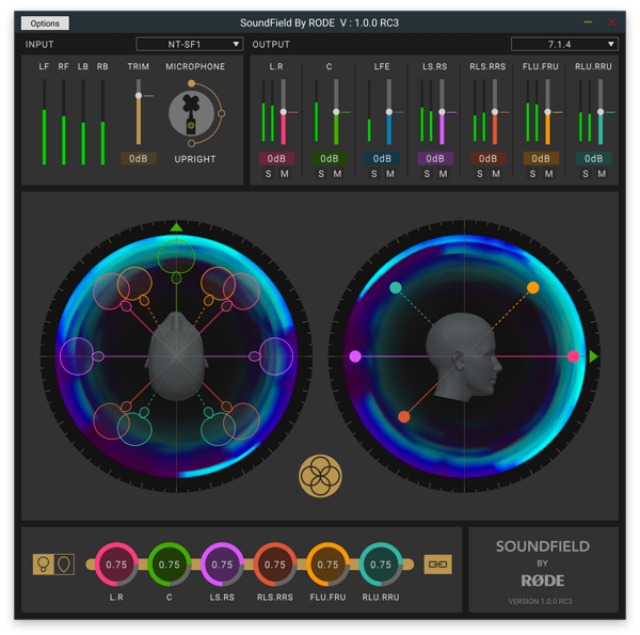Select the omni polar pattern icon

[43, 564]
